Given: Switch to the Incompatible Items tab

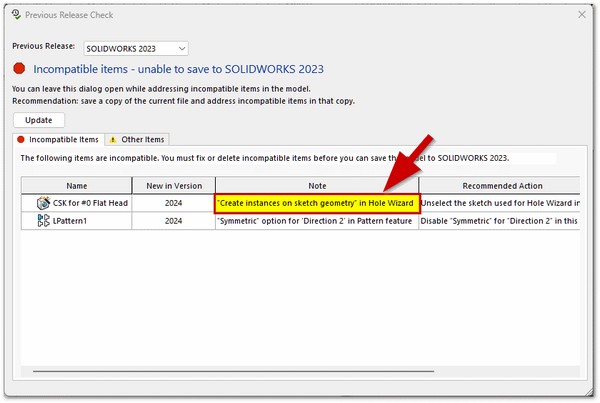Looking at the screenshot, I should click(x=59, y=140).
